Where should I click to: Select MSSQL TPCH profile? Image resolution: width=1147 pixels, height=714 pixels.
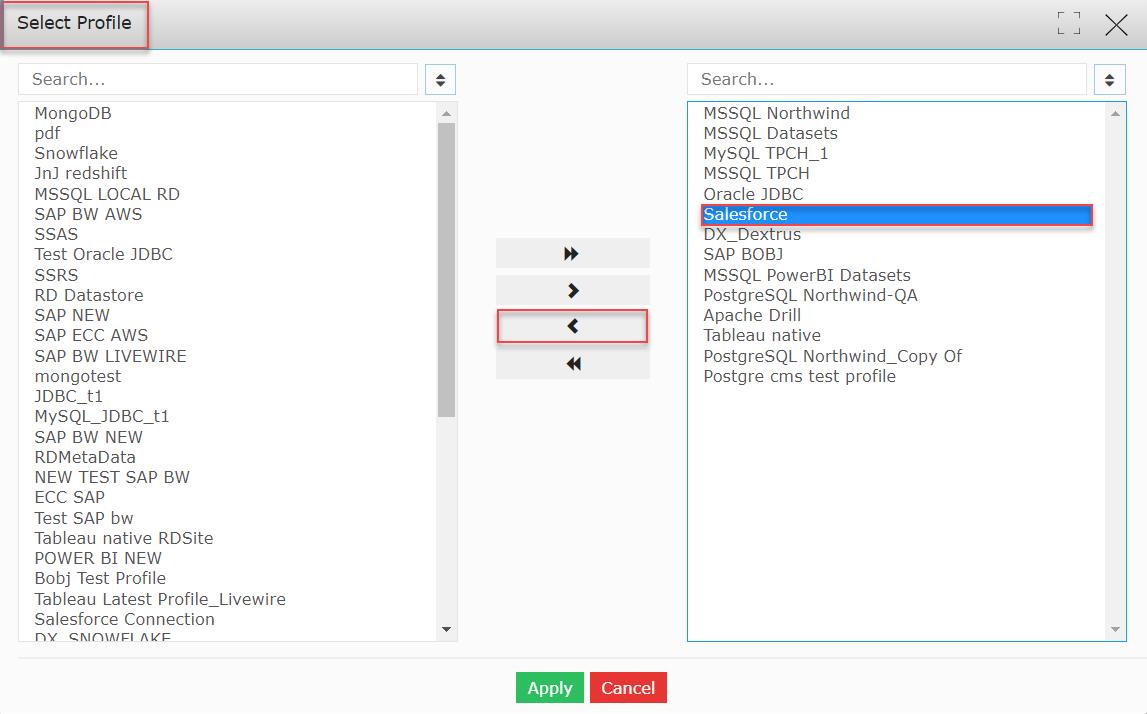pos(756,173)
